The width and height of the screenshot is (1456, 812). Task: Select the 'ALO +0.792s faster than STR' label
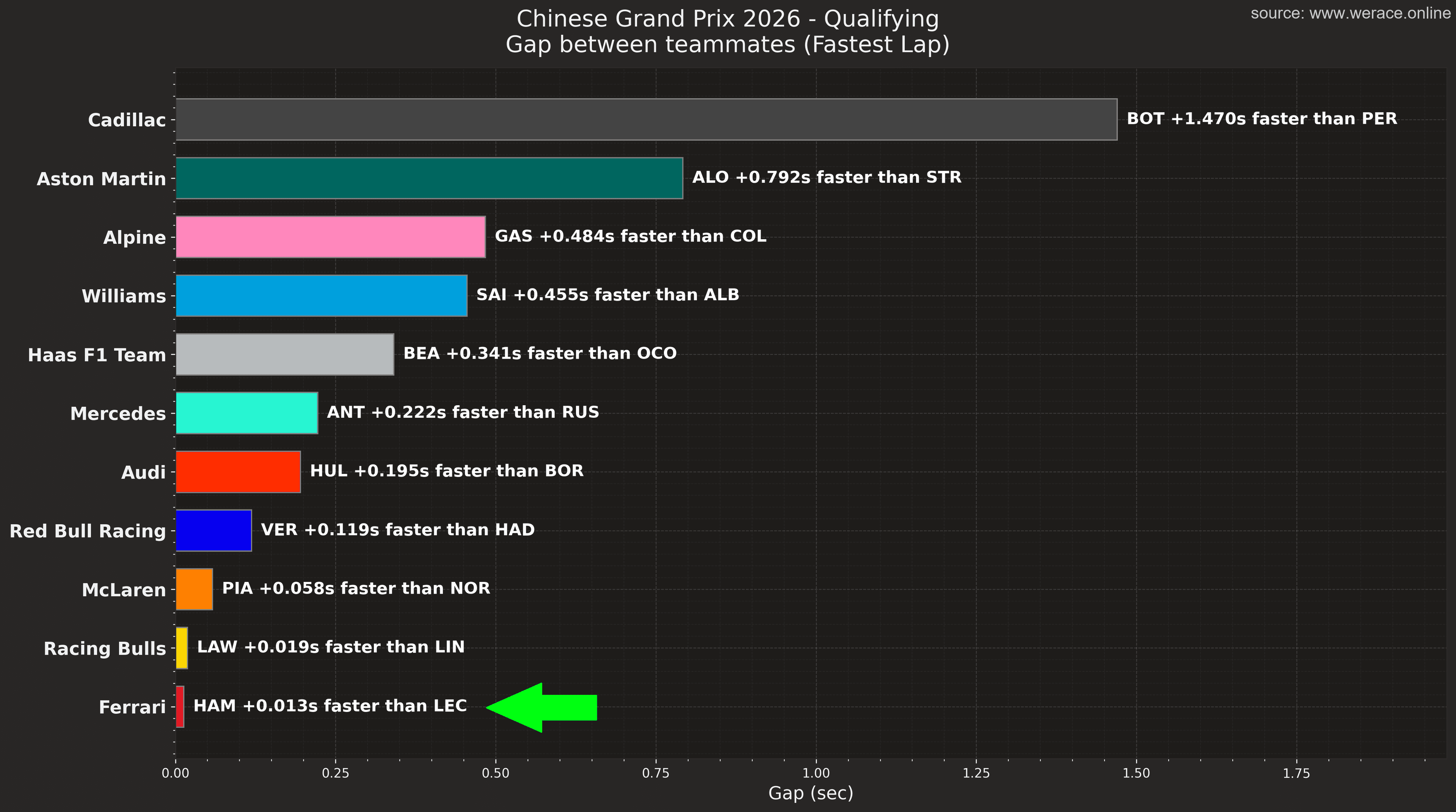coord(826,177)
